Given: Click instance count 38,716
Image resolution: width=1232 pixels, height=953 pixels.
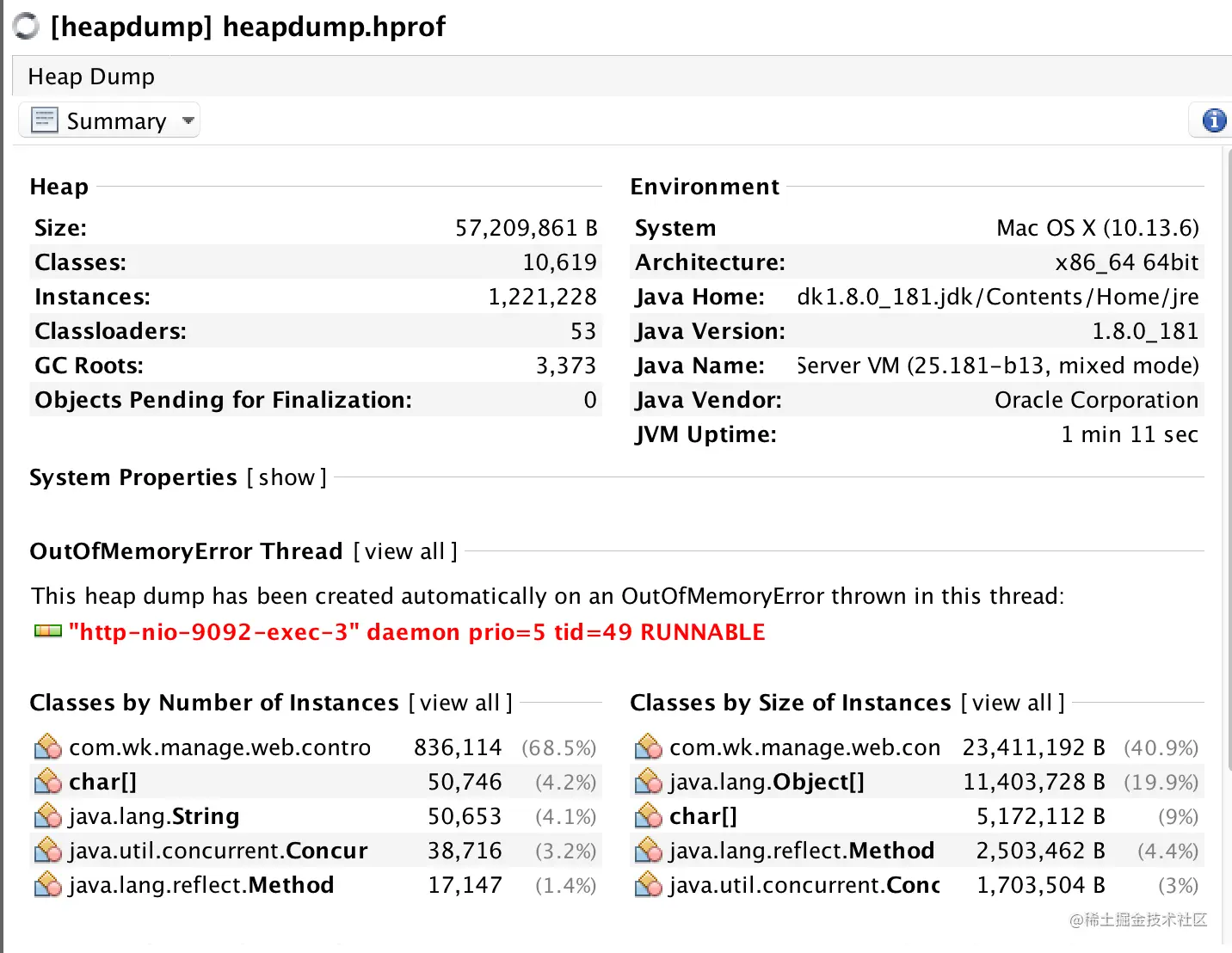Looking at the screenshot, I should tap(465, 851).
